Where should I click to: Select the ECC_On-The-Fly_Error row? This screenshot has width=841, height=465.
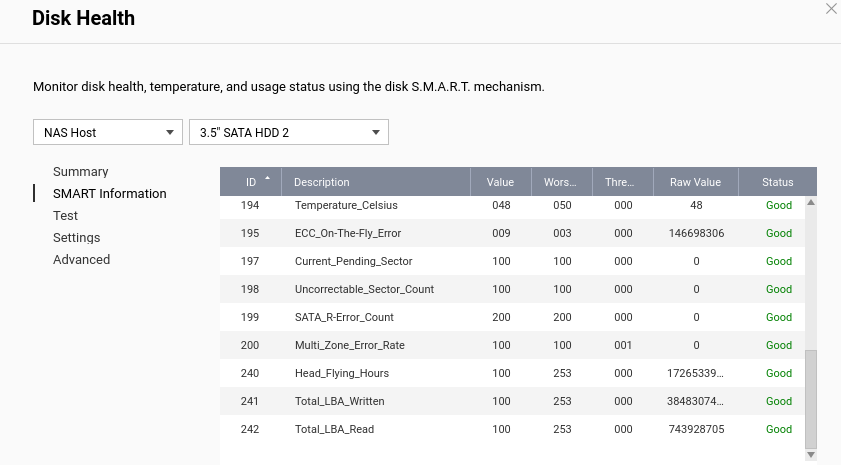346,233
